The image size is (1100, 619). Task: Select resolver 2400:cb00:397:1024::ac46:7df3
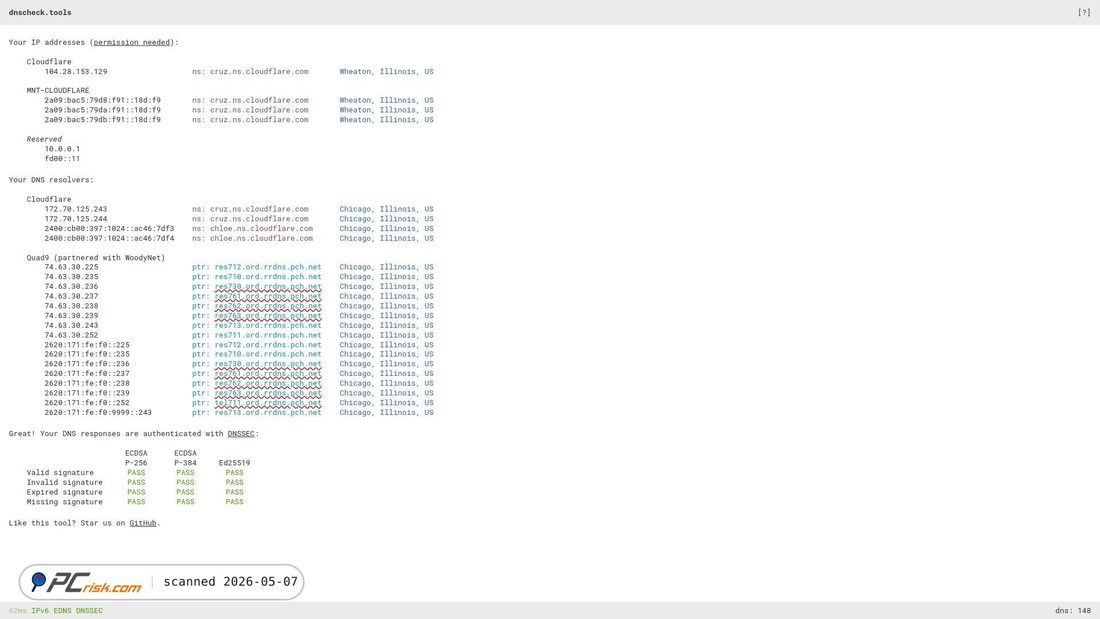(109, 229)
